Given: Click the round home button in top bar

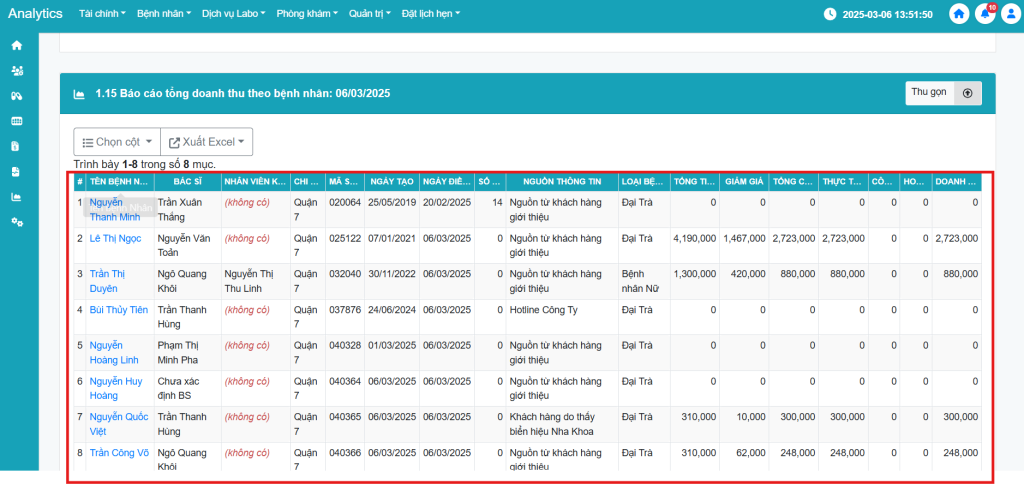Looking at the screenshot, I should point(959,14).
